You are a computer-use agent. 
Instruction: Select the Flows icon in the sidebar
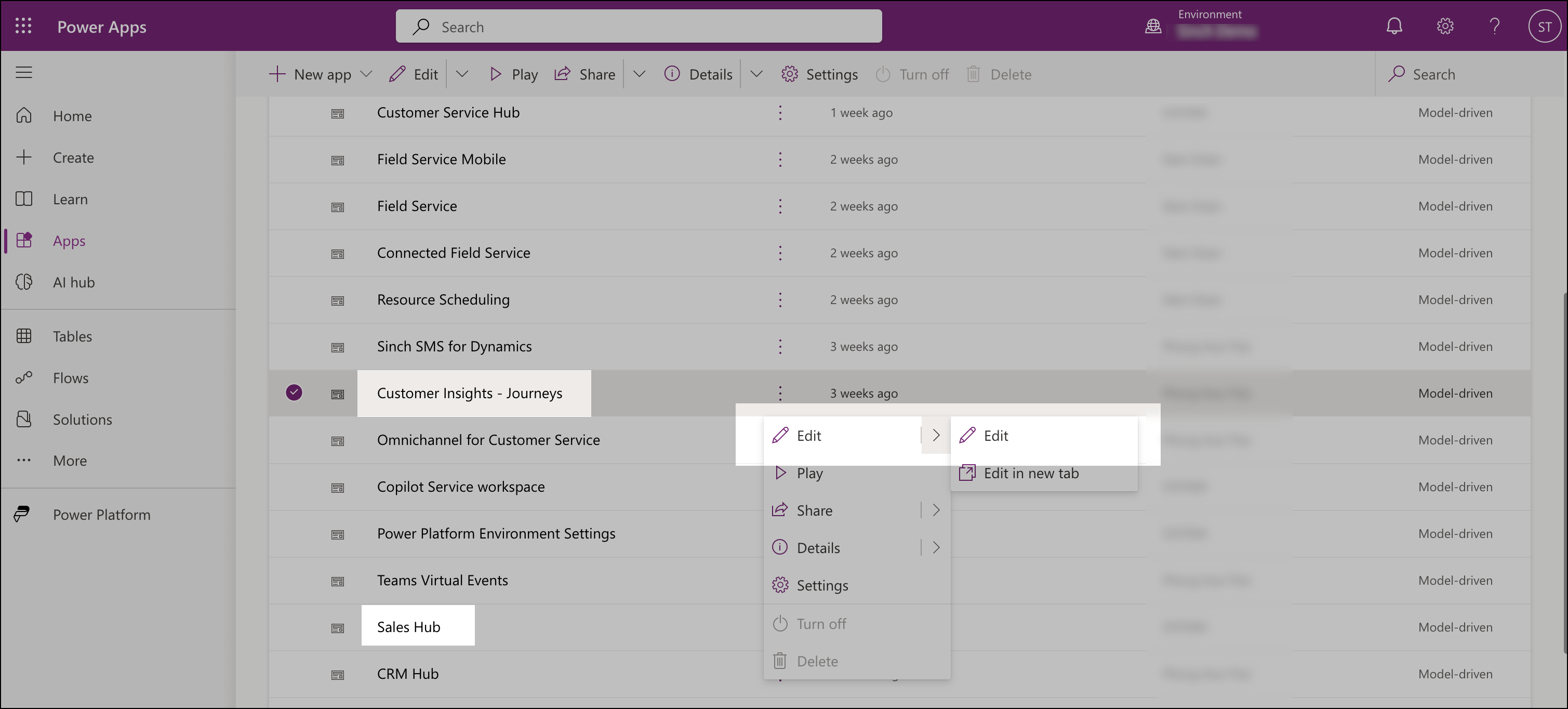coord(24,378)
